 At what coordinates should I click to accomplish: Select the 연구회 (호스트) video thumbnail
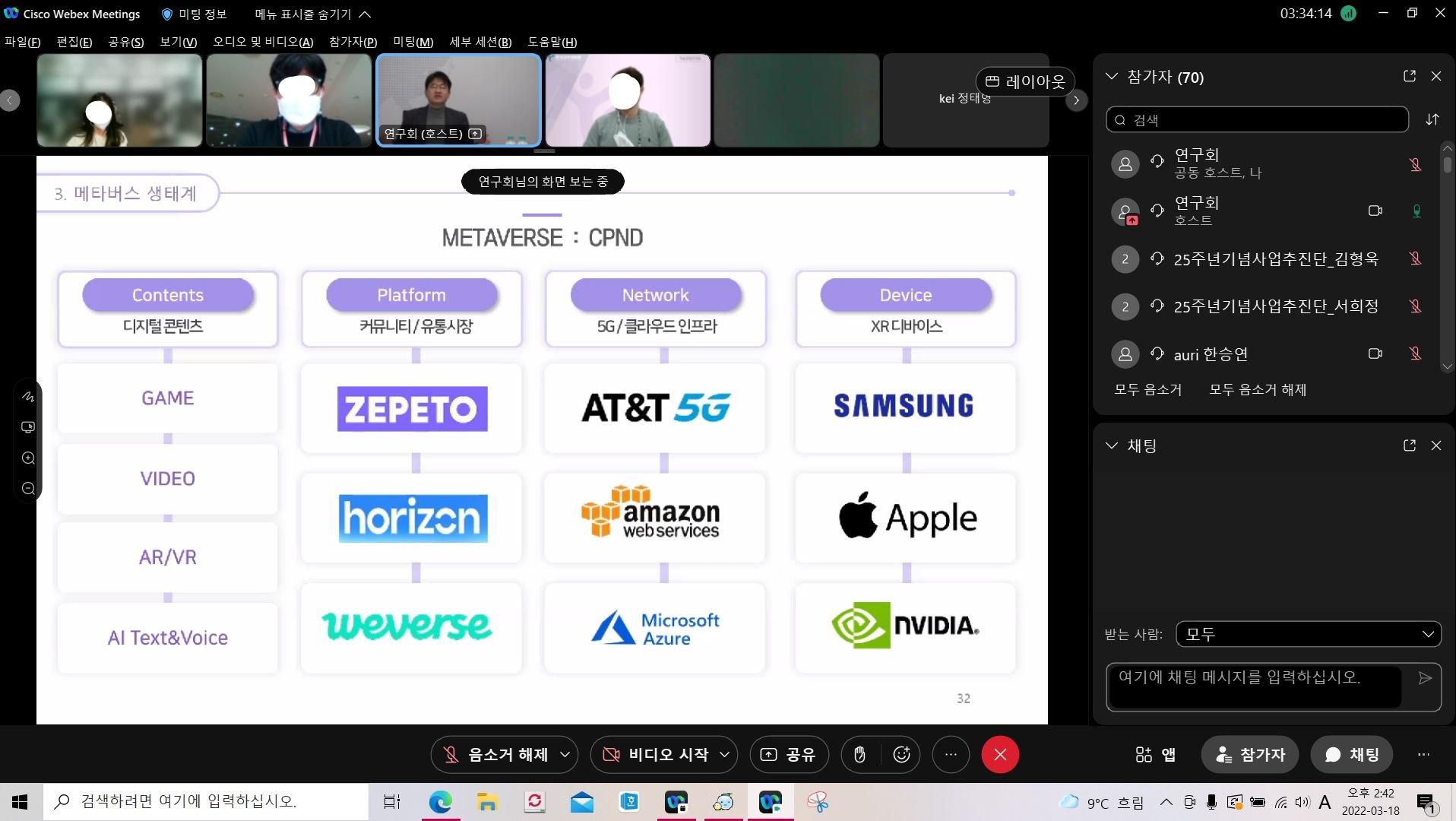[x=459, y=100]
